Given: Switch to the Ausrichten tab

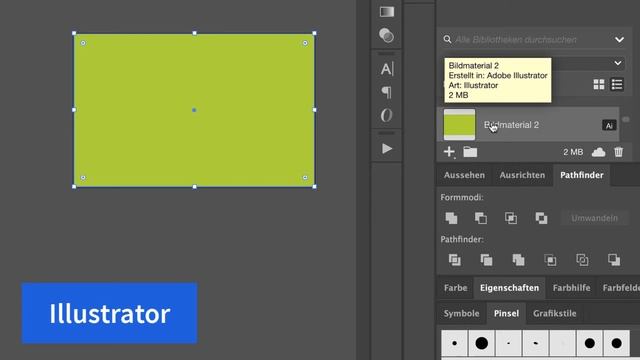Looking at the screenshot, I should (x=522, y=175).
